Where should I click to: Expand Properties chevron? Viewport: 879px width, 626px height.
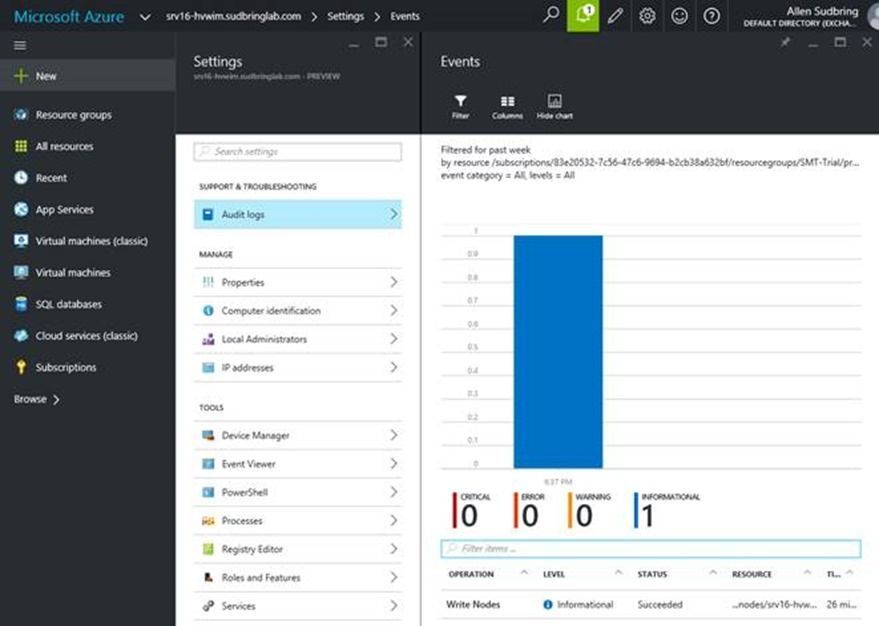coord(394,282)
